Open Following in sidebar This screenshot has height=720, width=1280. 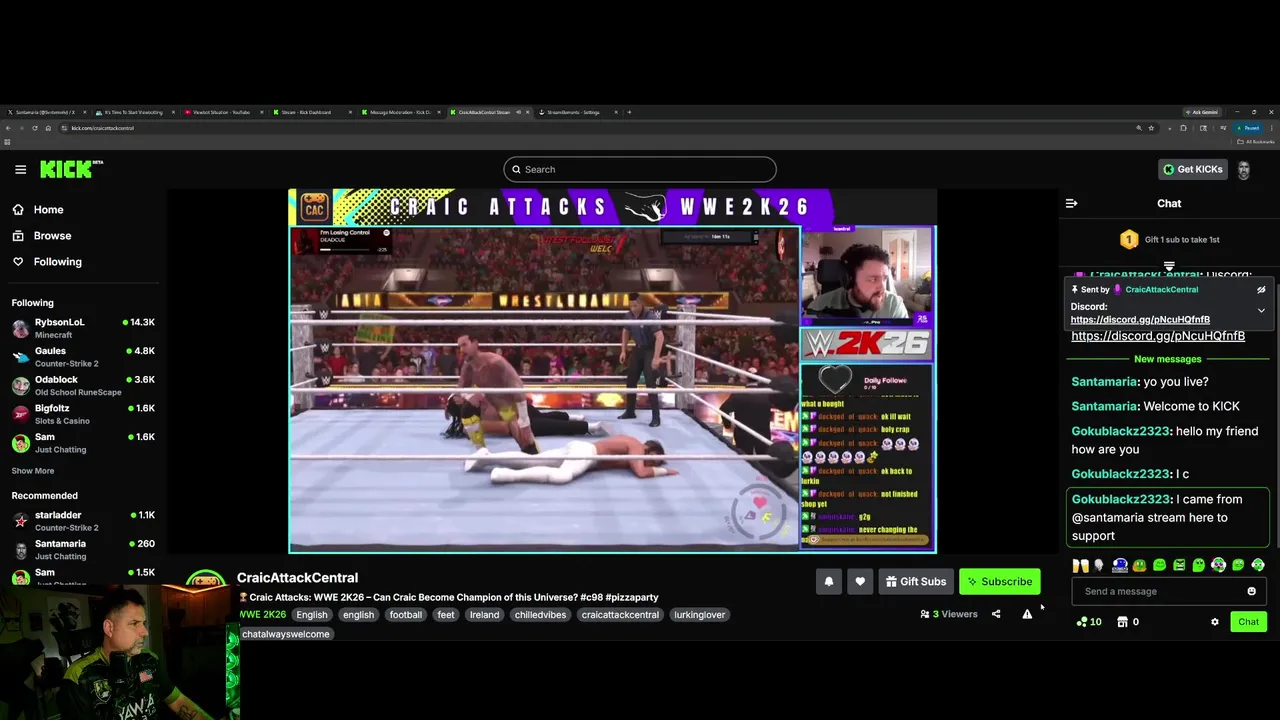[x=47, y=261]
